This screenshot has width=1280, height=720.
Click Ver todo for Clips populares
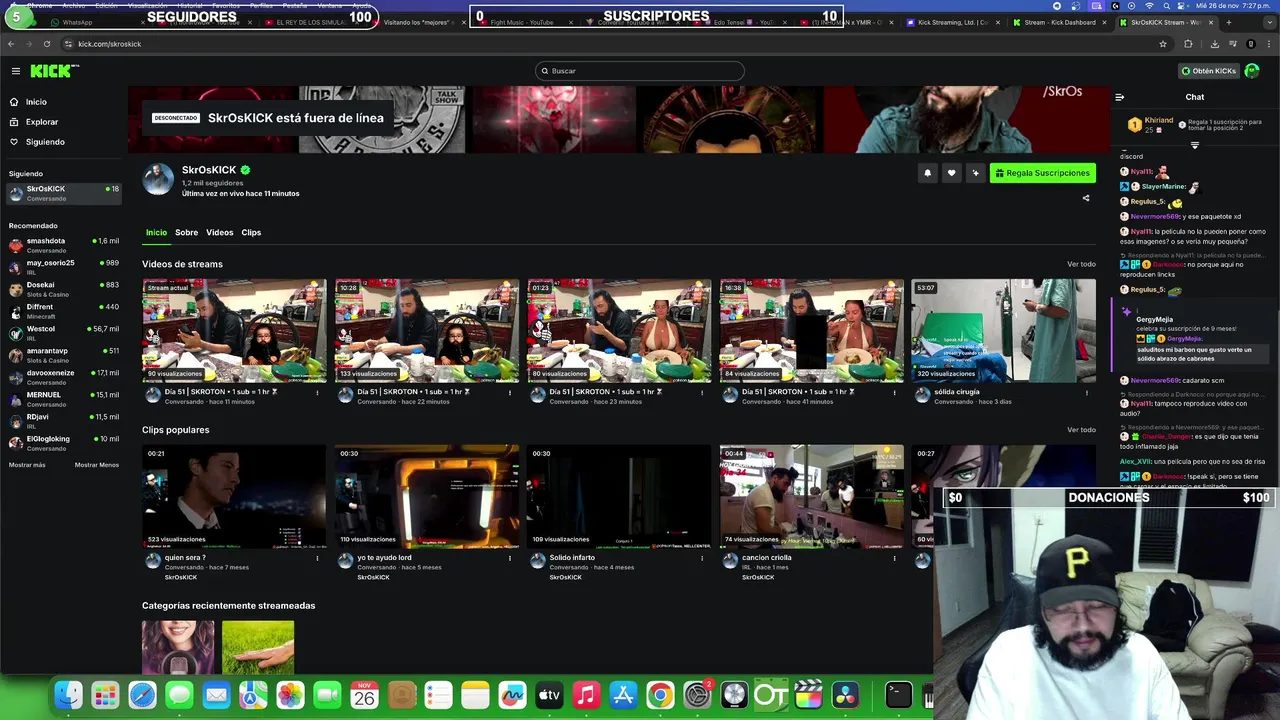tap(1081, 430)
